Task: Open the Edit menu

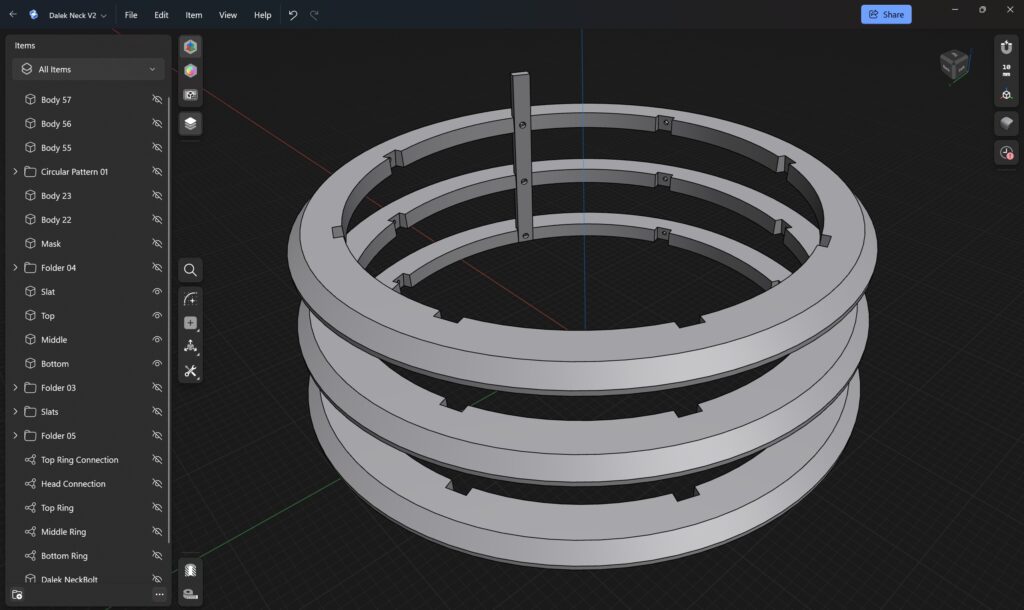Action: 161,15
